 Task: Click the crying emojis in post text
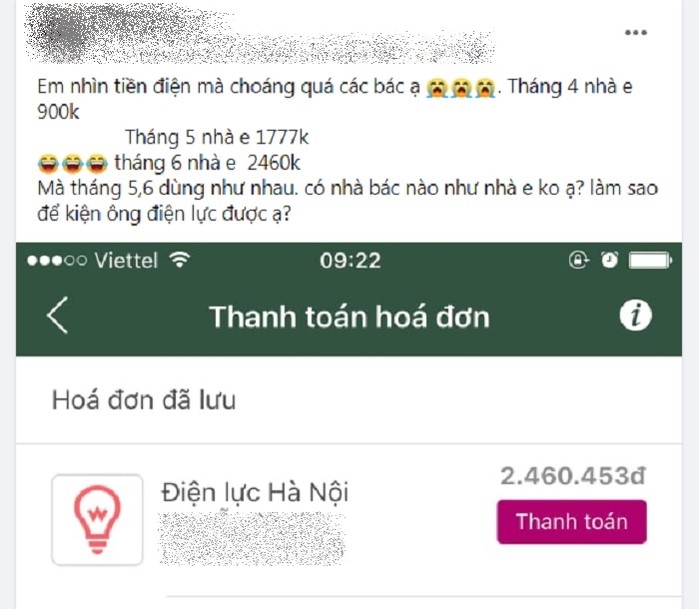click(461, 87)
